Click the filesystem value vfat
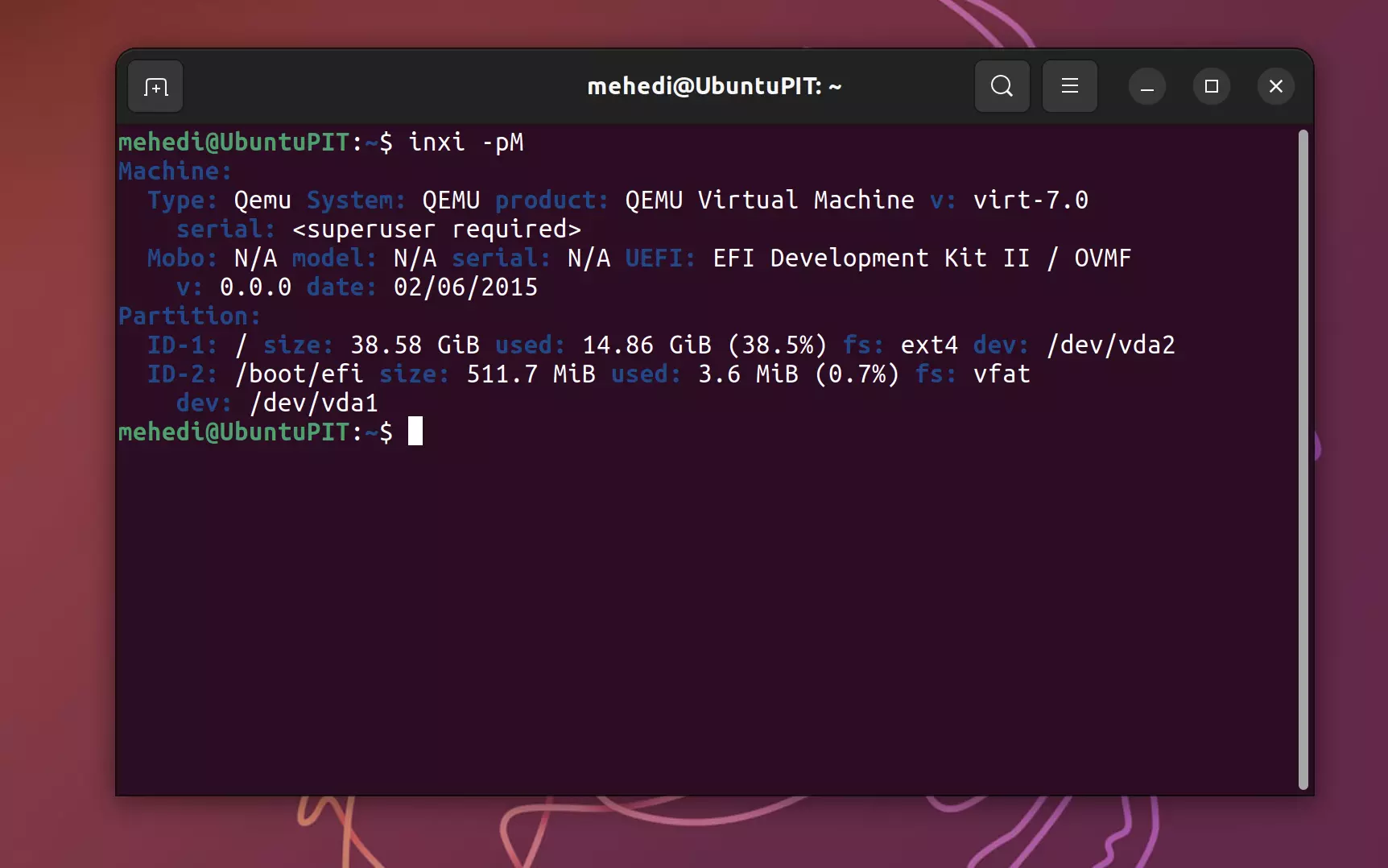This screenshot has height=868, width=1388. point(1002,374)
